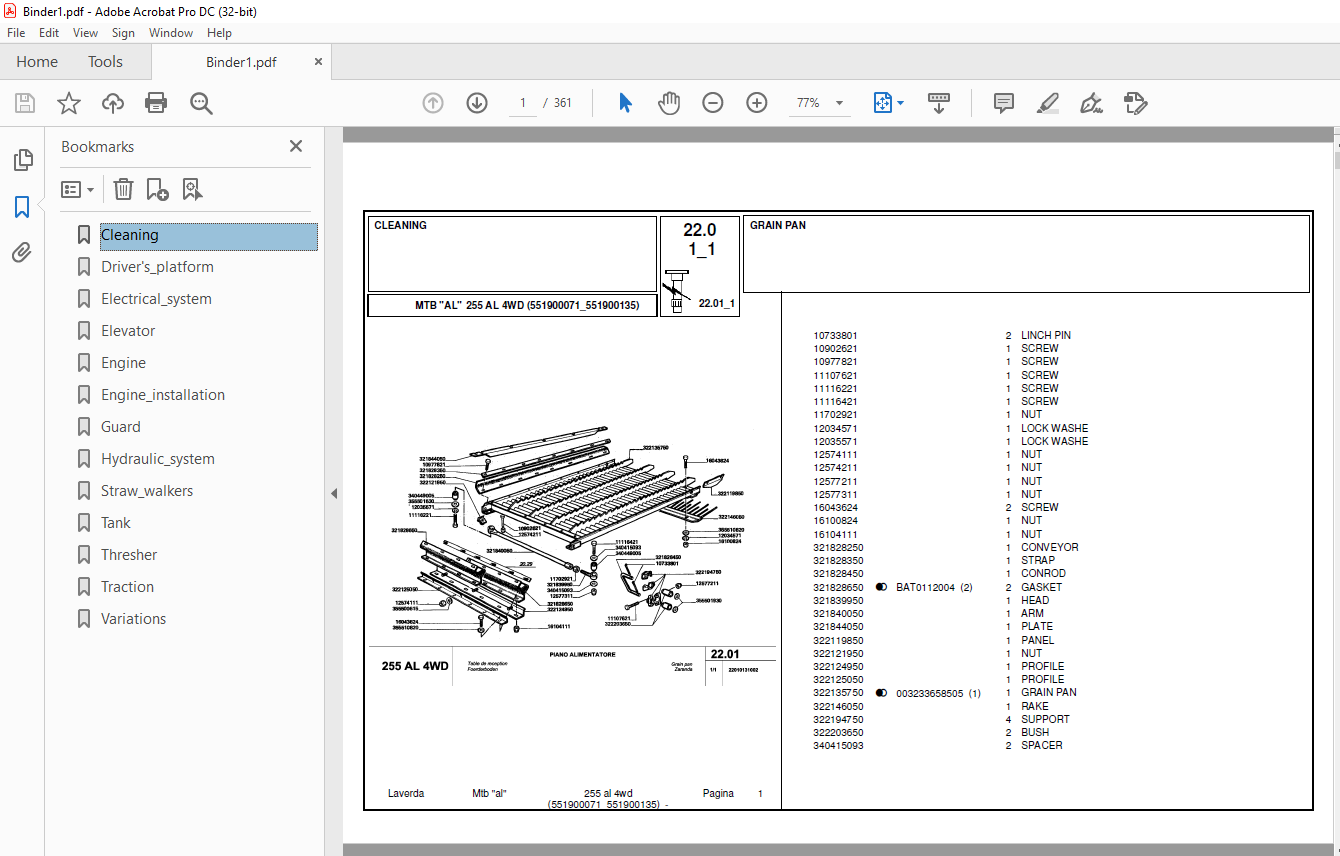Click the GRAIN PAN part name text
The image size is (1340, 856).
(1048, 692)
